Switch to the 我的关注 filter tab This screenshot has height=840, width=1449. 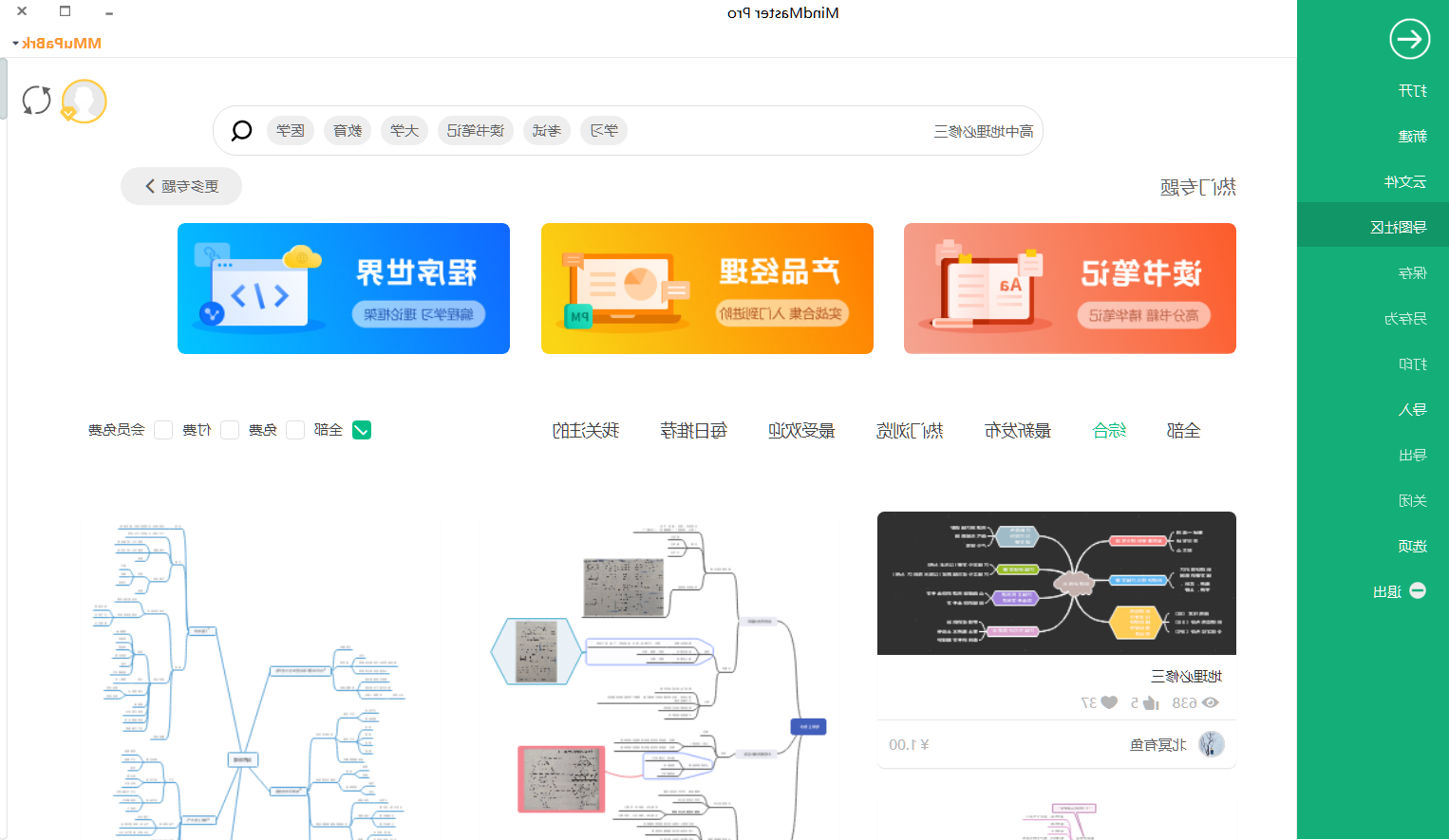[585, 430]
